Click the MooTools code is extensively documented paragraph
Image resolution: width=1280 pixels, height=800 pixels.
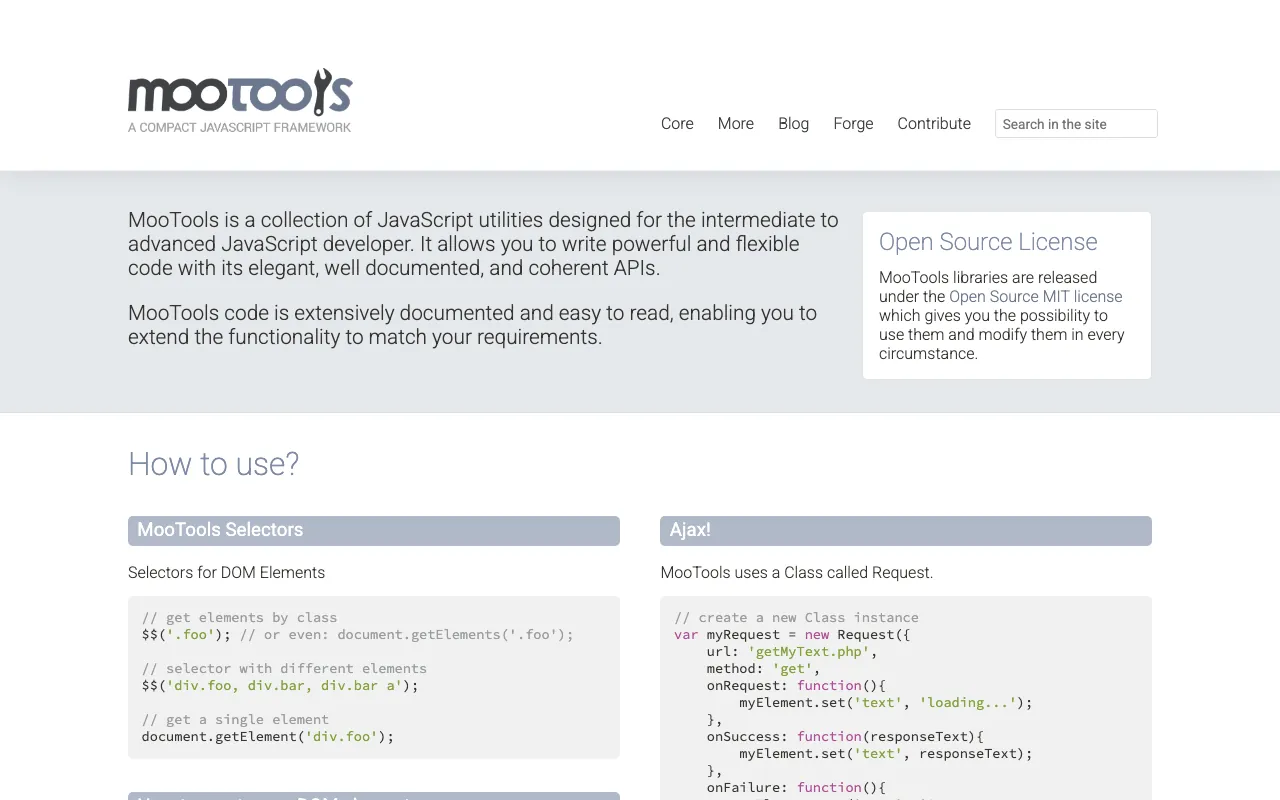(472, 325)
